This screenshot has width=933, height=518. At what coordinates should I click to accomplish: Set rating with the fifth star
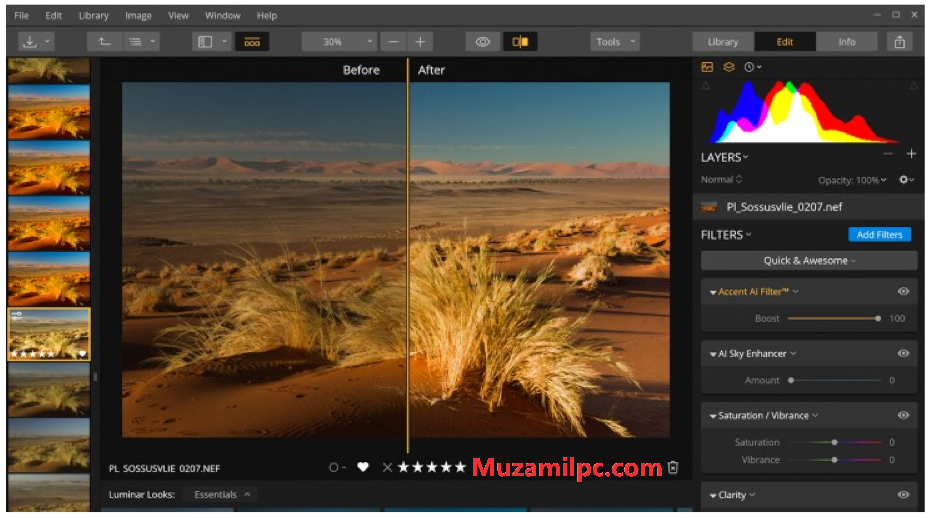460,467
